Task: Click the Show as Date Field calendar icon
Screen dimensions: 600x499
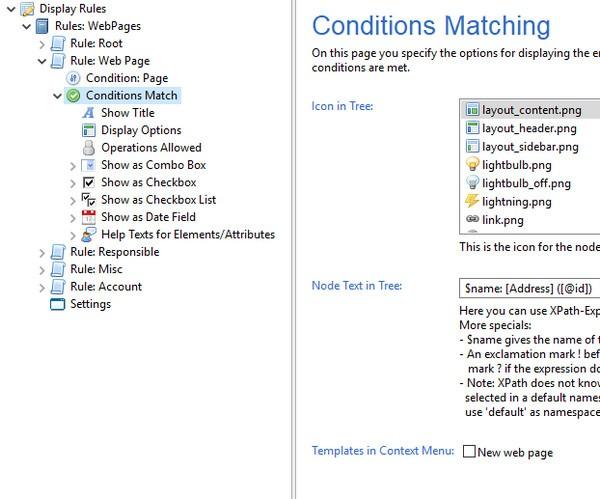Action: coord(89,217)
